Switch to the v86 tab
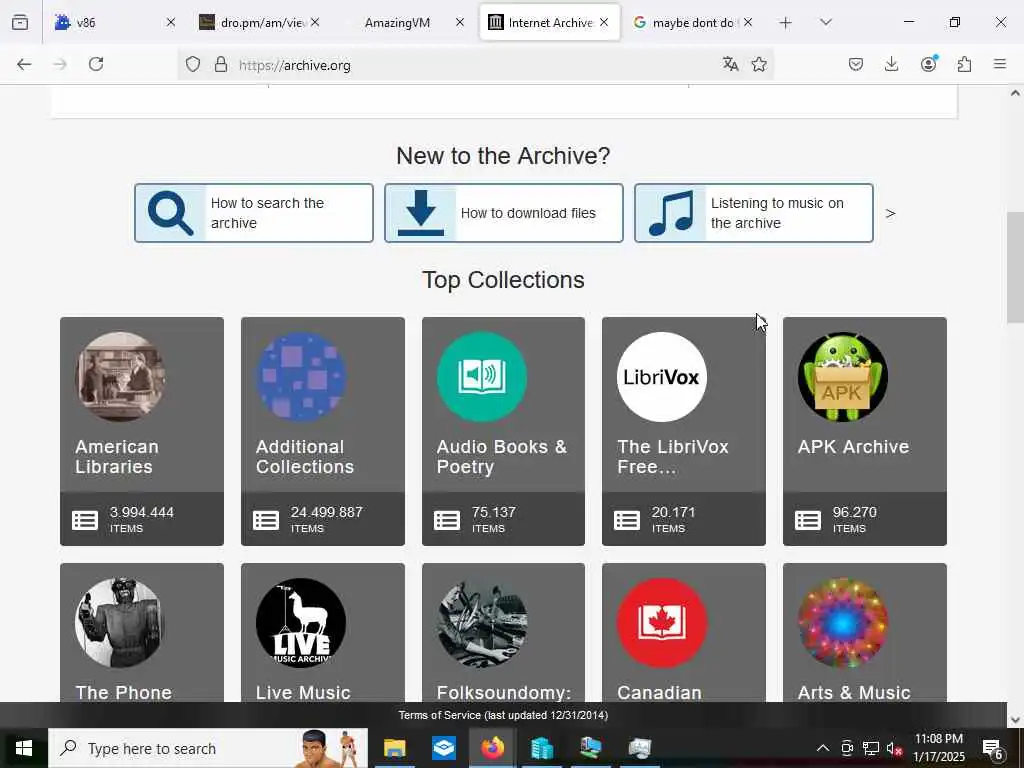 point(114,23)
